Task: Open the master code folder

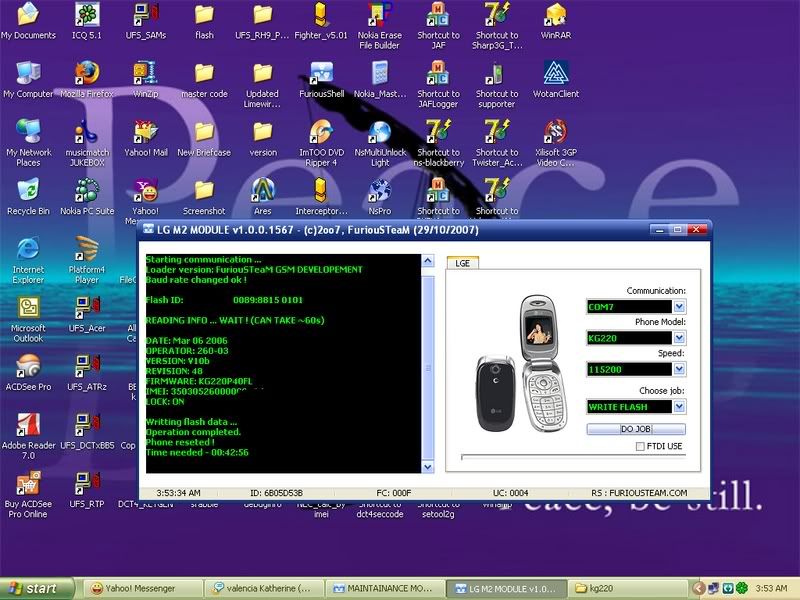Action: 204,80
